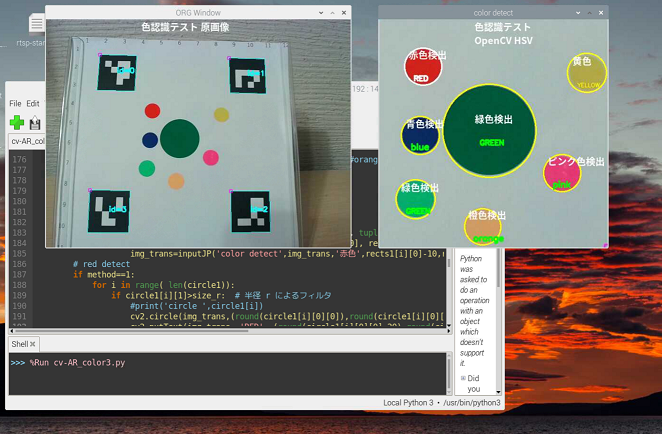
Task: Click the 'if circle1[i][1]>size_r:' line
Action: [x=221, y=296]
